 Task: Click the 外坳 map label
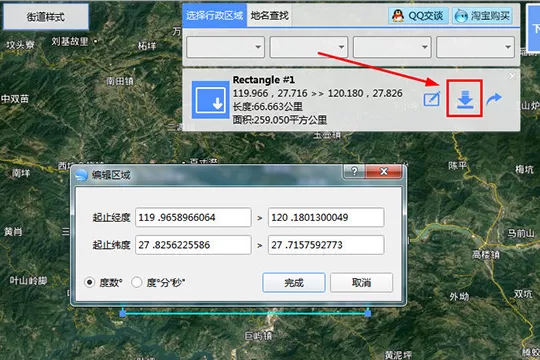[459, 296]
